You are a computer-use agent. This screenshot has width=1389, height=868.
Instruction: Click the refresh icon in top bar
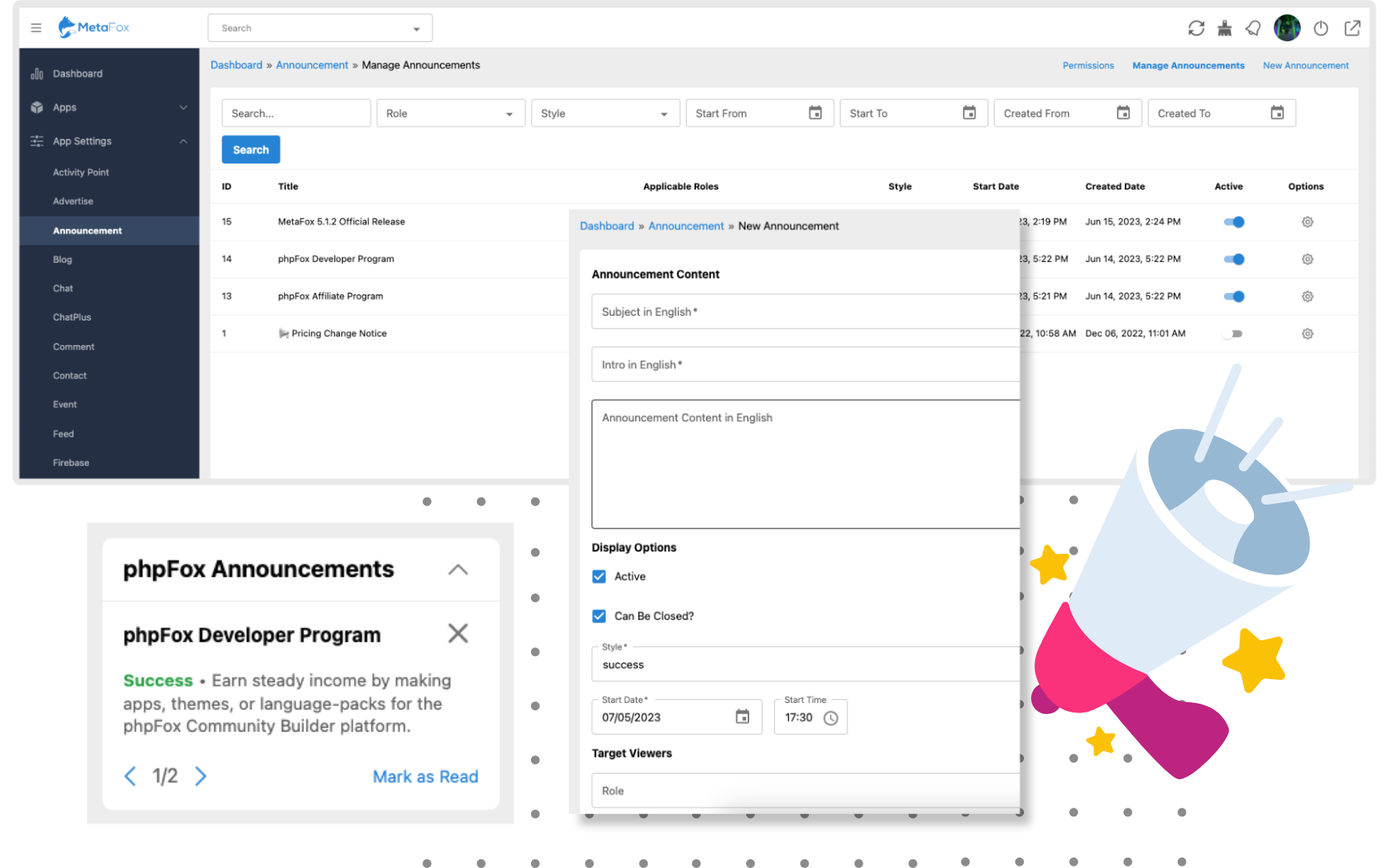coord(1196,29)
